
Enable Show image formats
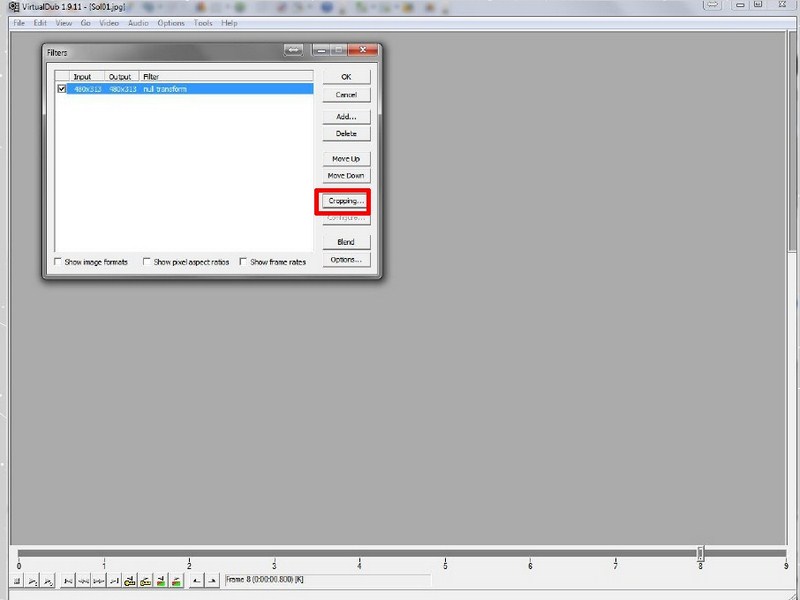59,262
